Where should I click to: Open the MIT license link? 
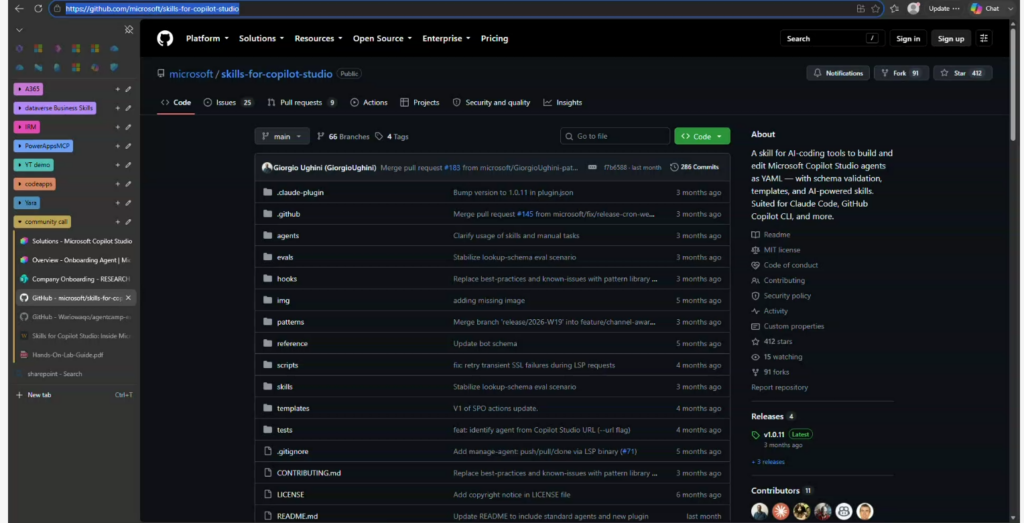pos(782,249)
